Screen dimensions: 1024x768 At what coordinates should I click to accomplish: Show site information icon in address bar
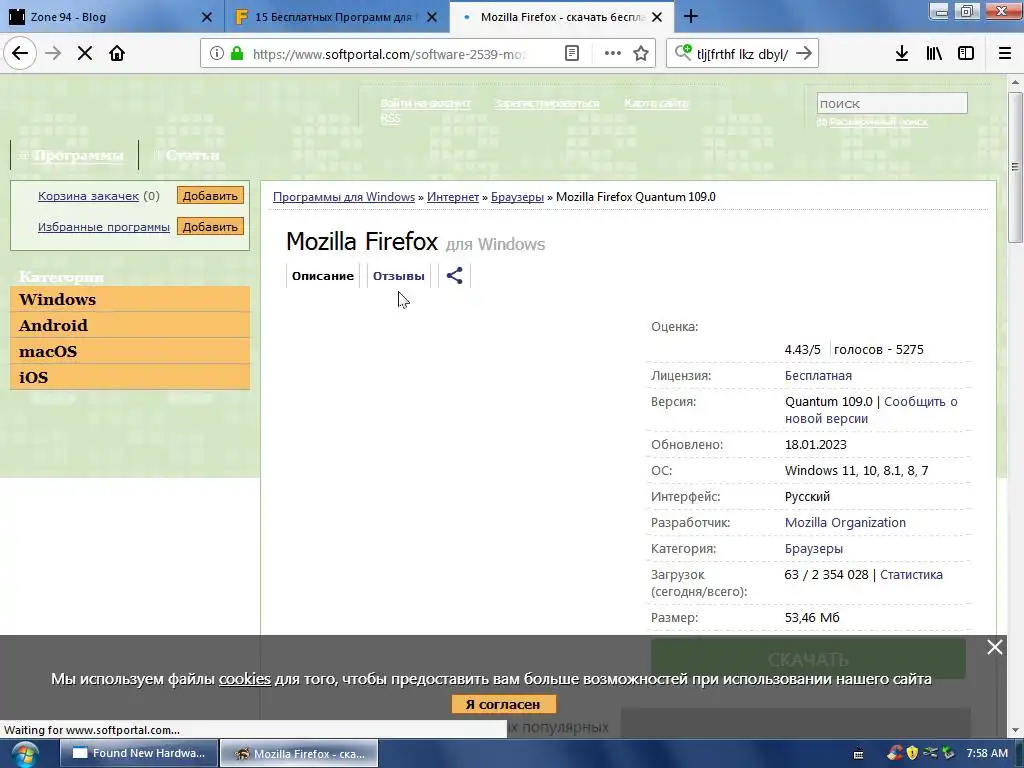(x=217, y=54)
